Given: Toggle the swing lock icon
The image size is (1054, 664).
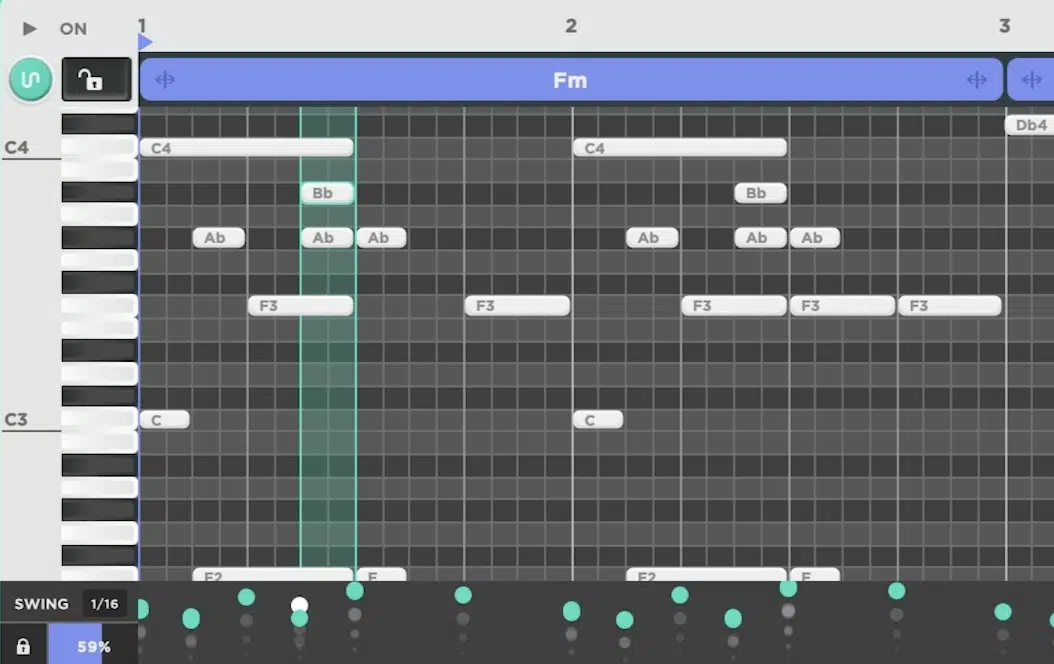Looking at the screenshot, I should (23, 646).
